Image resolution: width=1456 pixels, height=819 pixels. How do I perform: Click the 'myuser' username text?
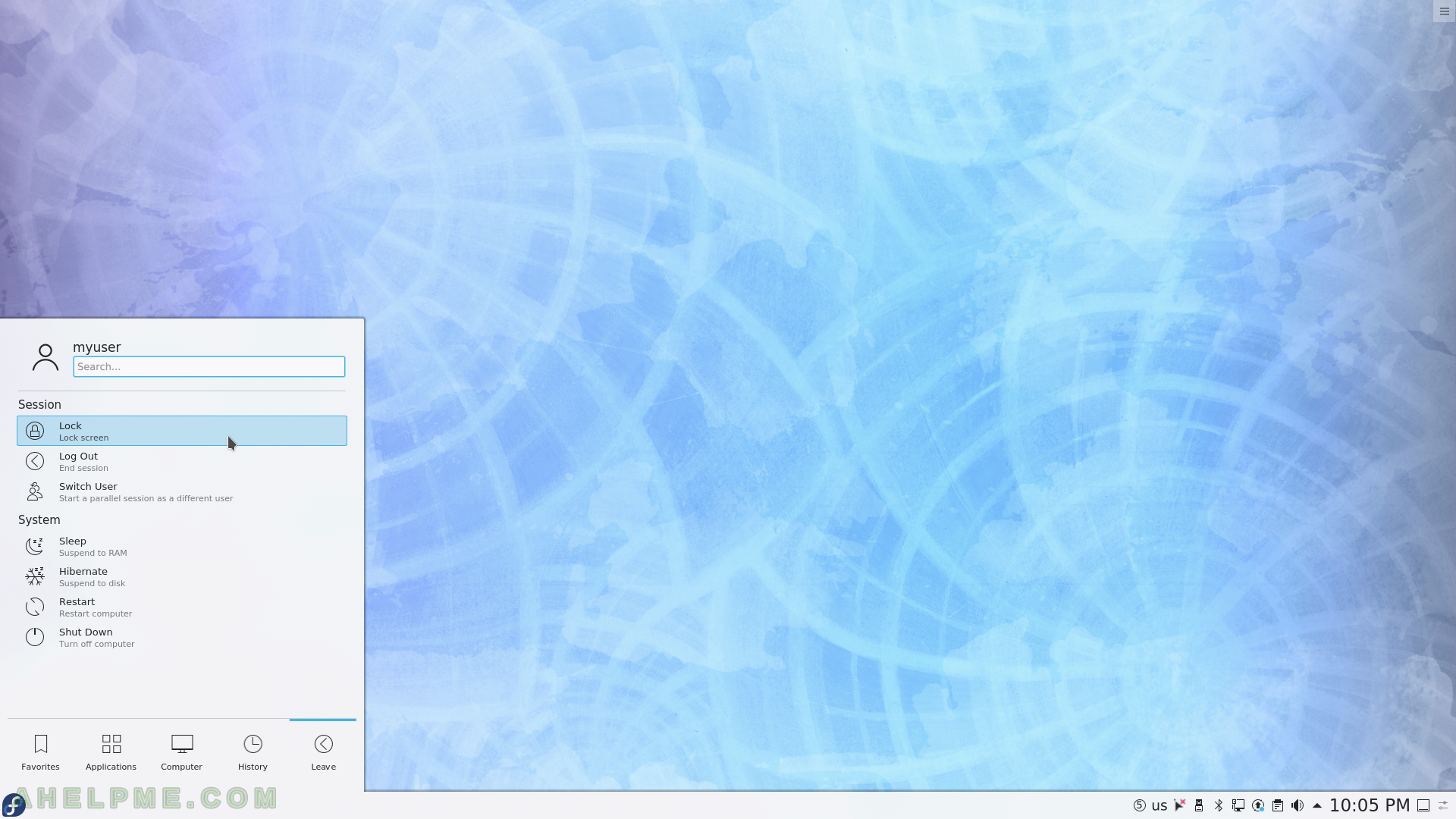[x=97, y=347]
